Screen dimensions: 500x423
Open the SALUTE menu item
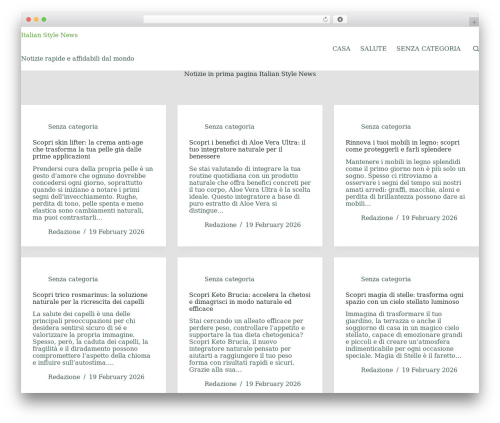tap(373, 49)
